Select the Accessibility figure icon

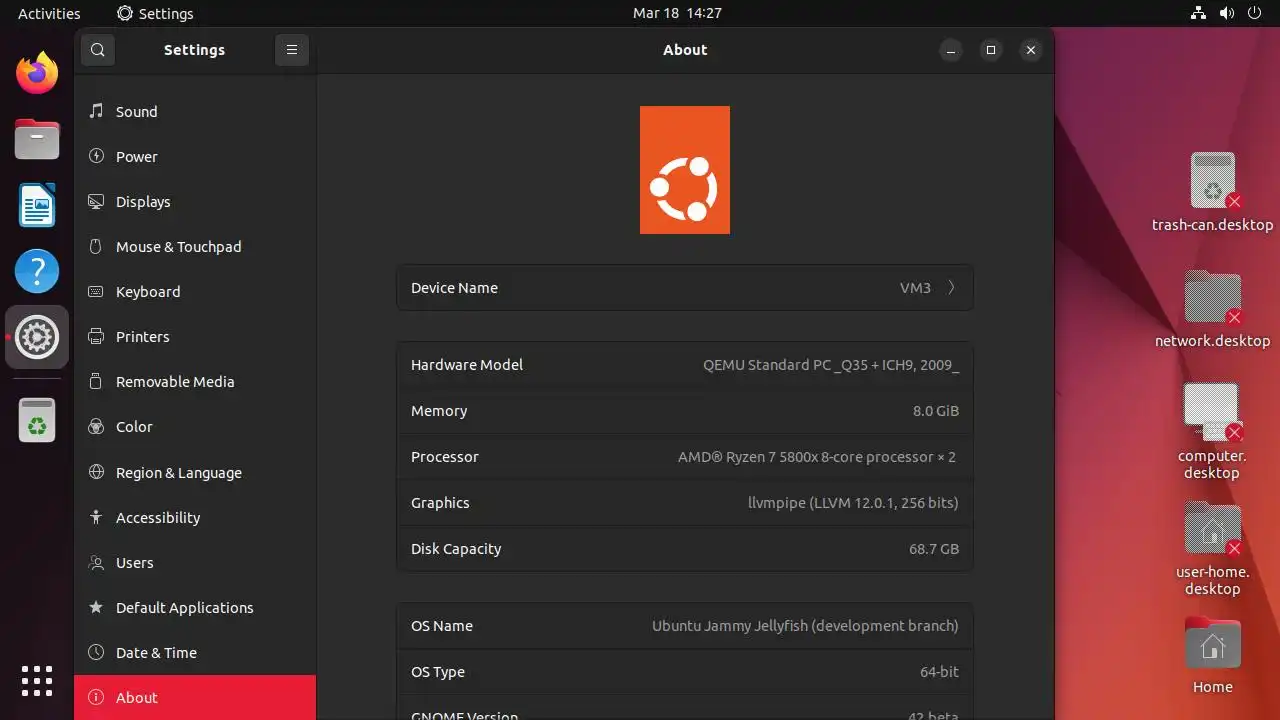tap(96, 517)
